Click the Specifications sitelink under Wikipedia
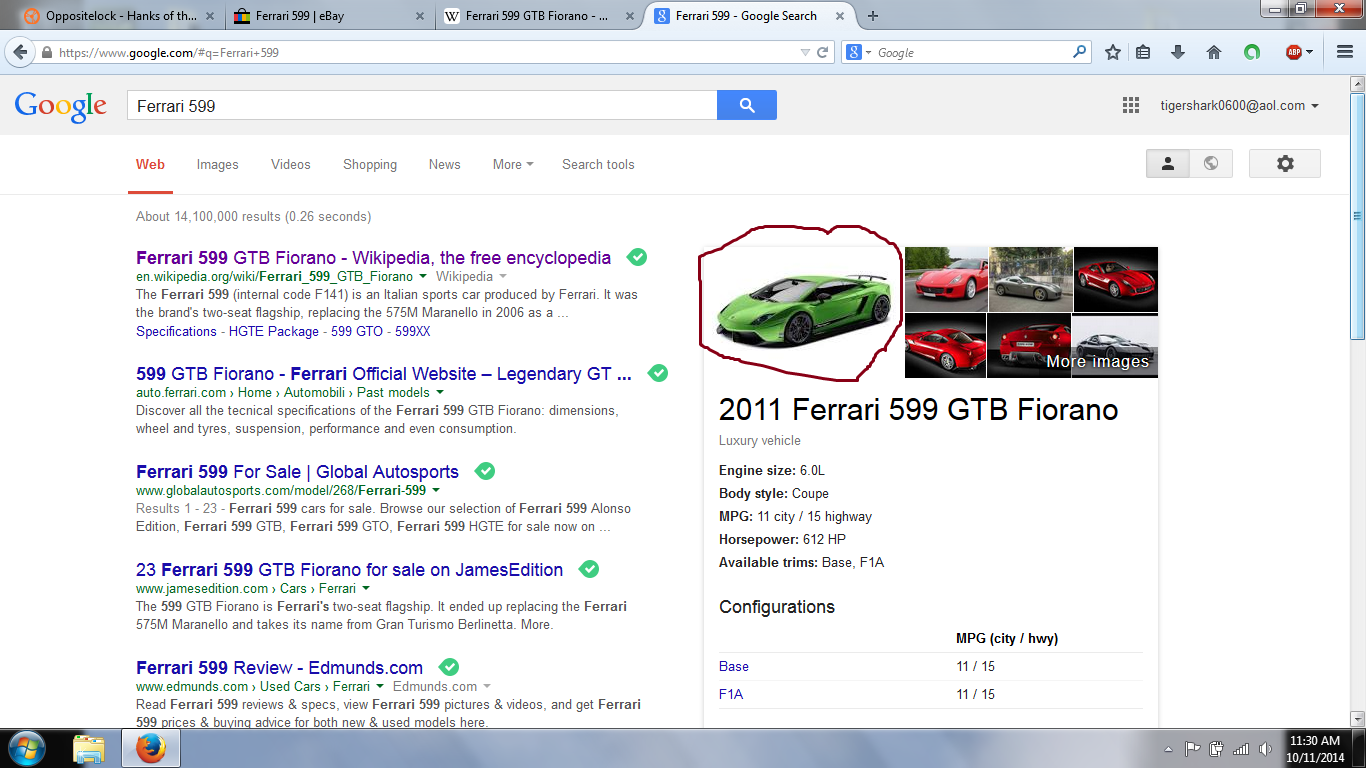1366x769 pixels. [176, 331]
